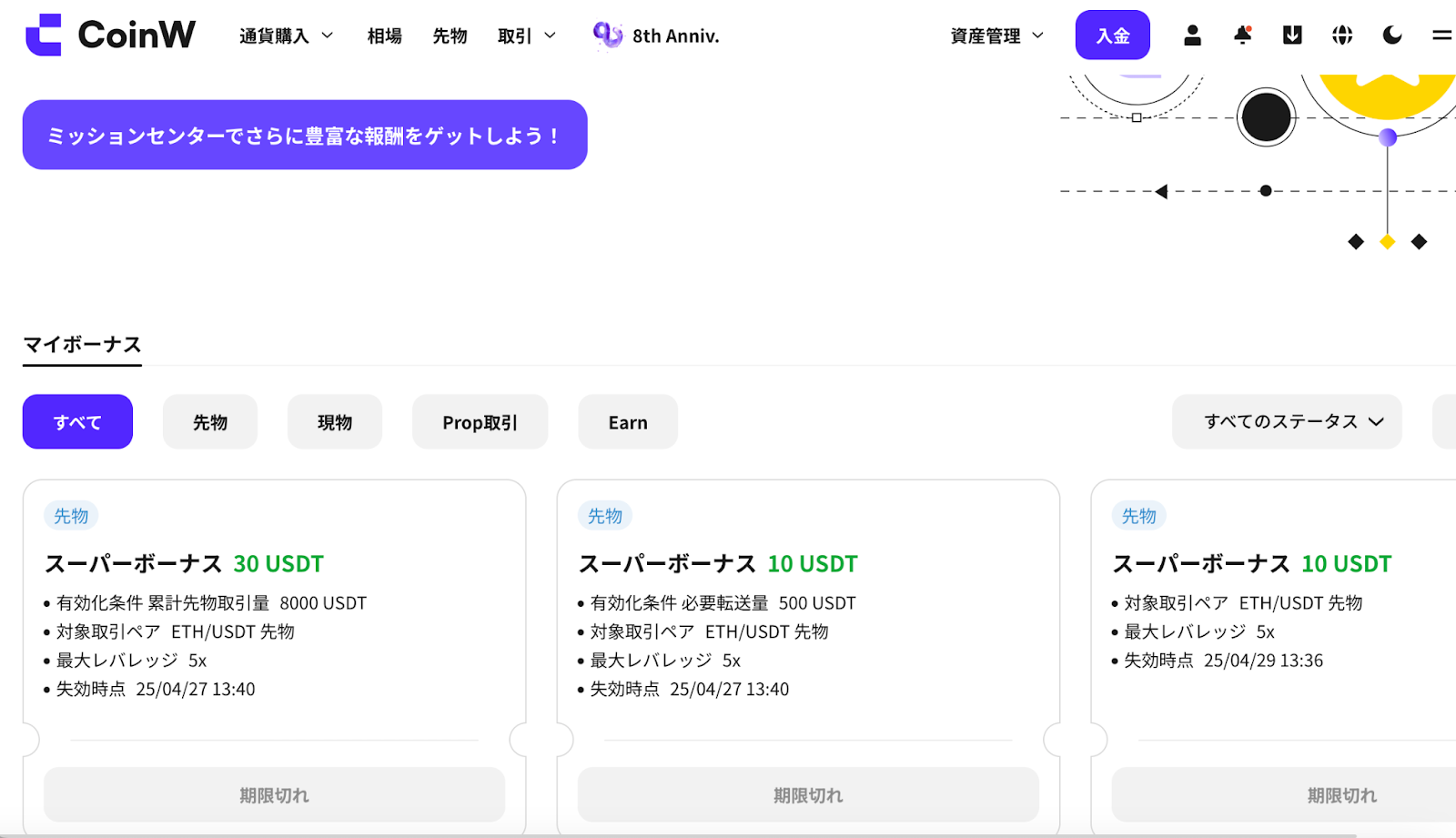Click the 先物 tag on 必要転送量 500 USDT card
1456x838 pixels.
(605, 516)
